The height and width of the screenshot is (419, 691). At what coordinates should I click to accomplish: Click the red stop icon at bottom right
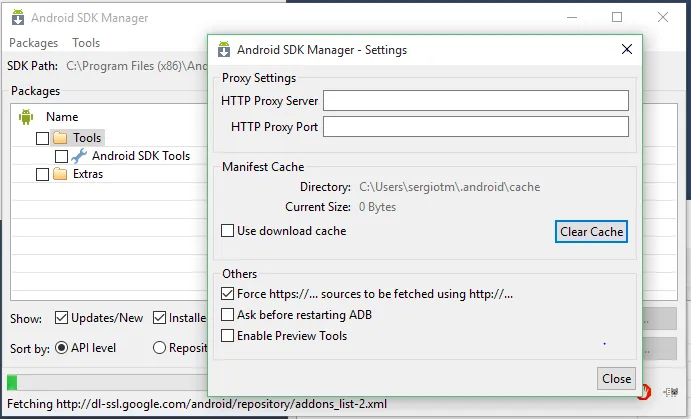pyautogui.click(x=645, y=392)
